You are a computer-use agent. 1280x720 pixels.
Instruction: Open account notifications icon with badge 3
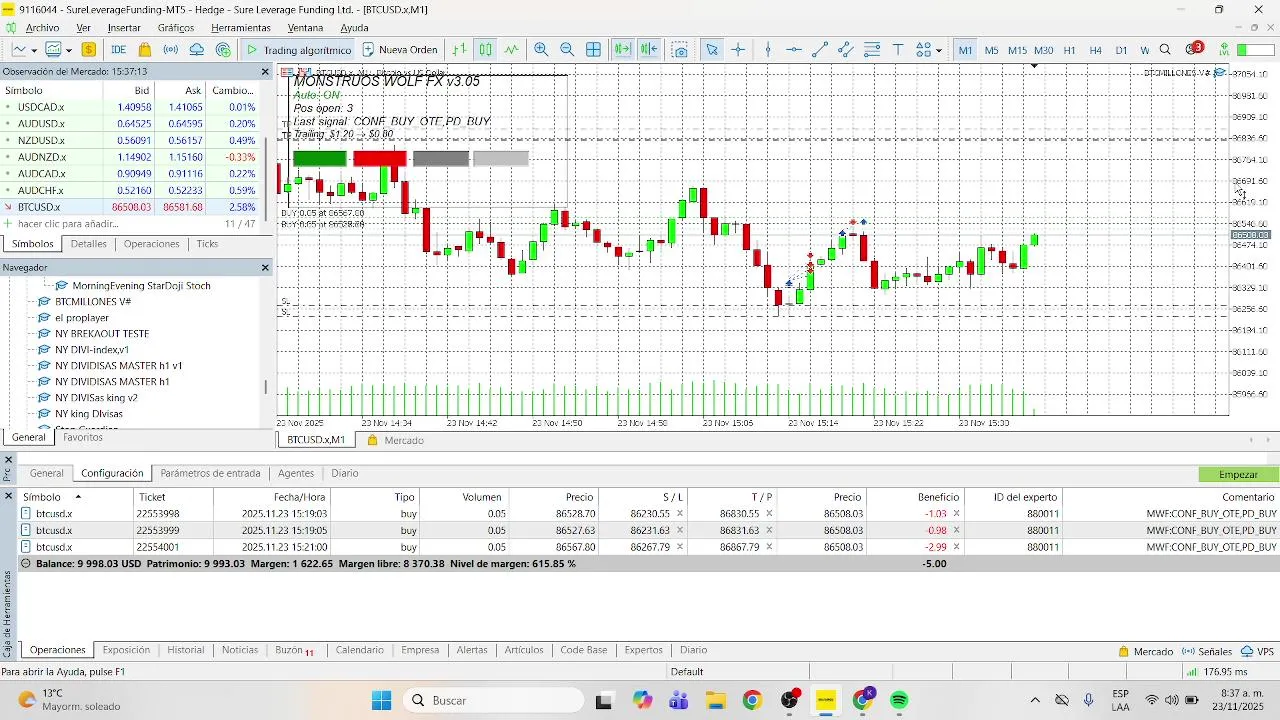coord(1193,49)
